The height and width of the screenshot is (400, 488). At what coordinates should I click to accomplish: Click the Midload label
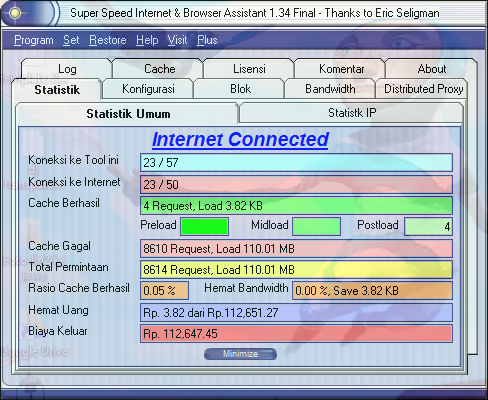point(270,225)
